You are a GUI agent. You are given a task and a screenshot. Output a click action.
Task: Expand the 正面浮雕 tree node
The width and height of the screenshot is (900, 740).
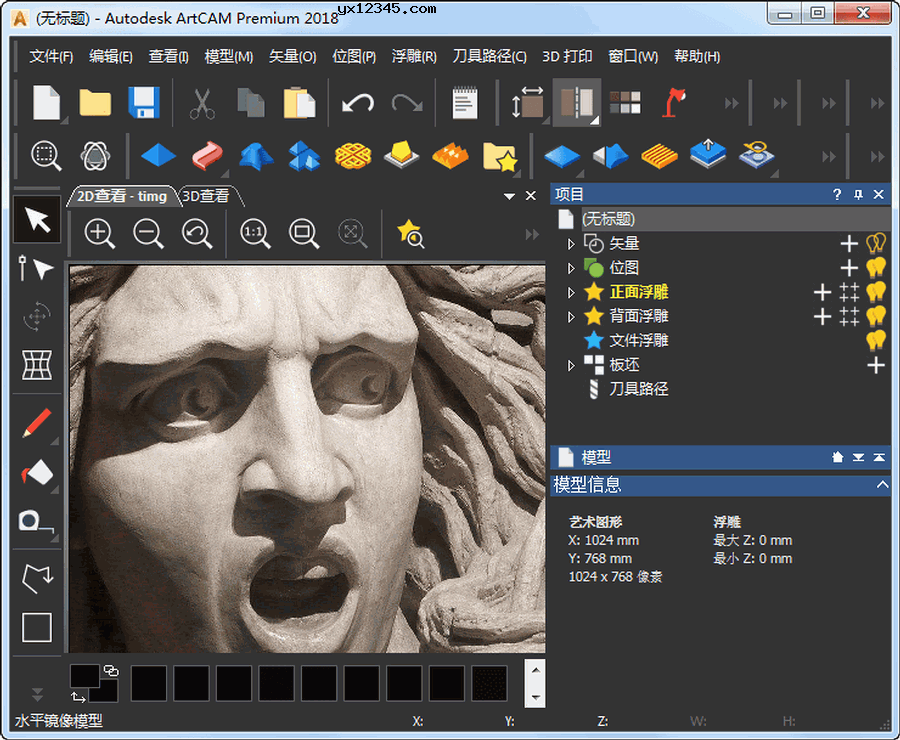click(x=571, y=292)
